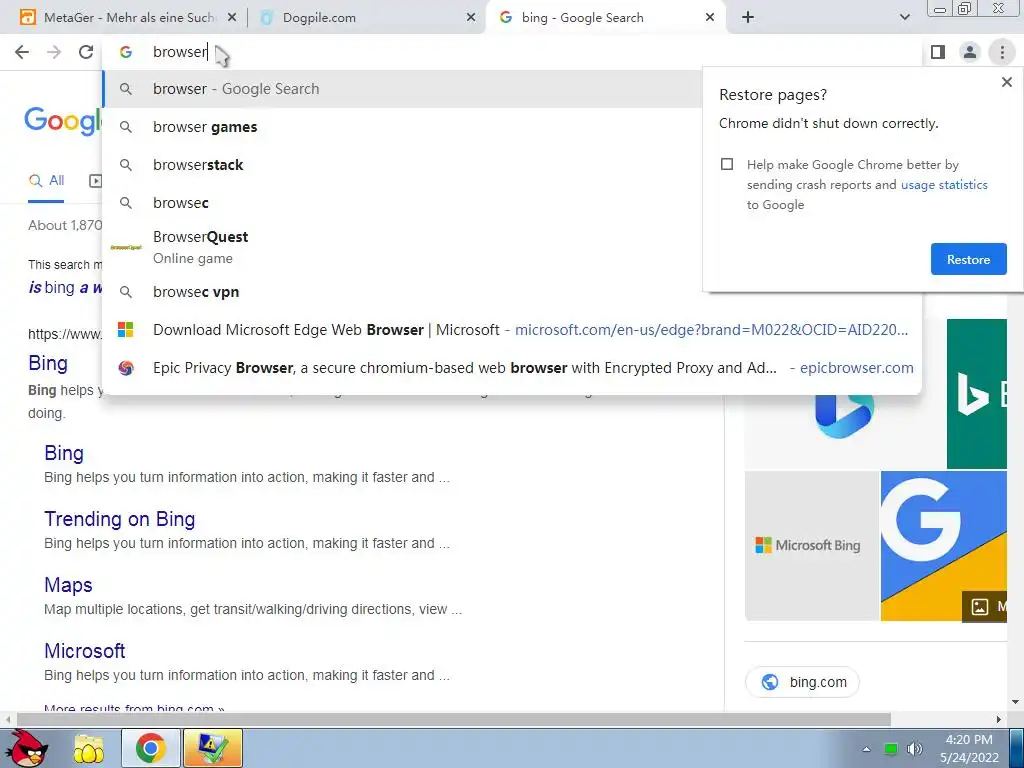
Task: Go back using the back arrow
Action: 22,52
